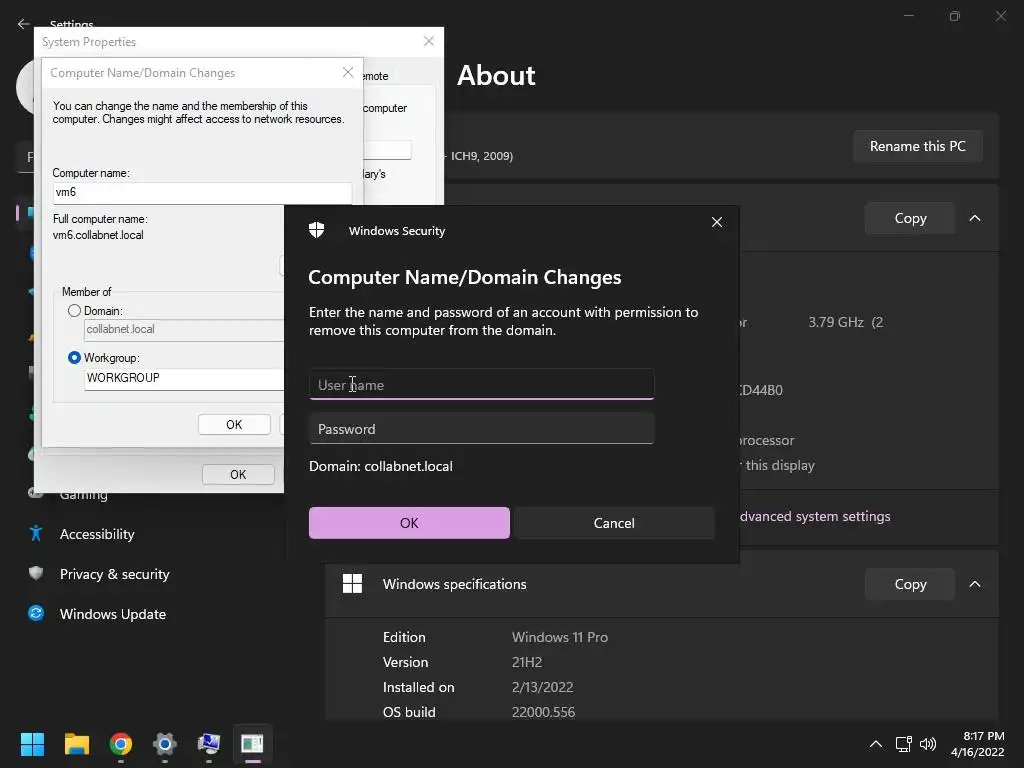This screenshot has height=768, width=1024.
Task: Copy Windows specifications with lower Copy button
Action: click(x=910, y=584)
